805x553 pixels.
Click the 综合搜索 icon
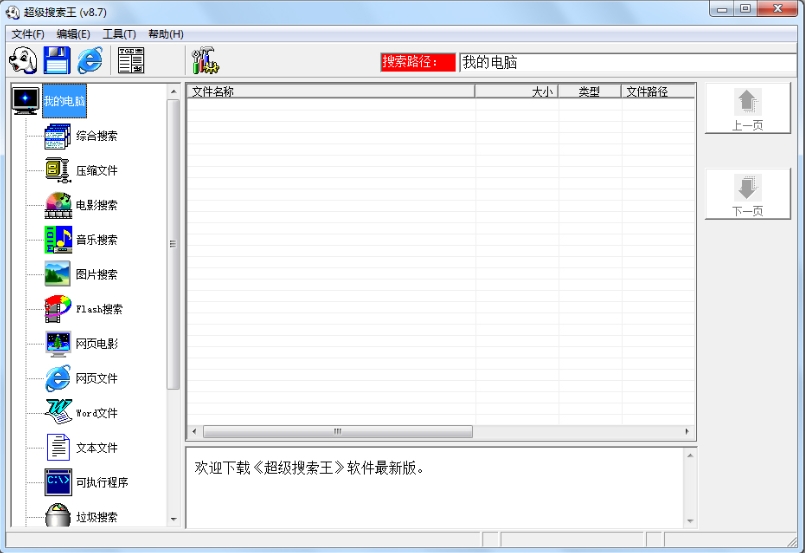coord(58,136)
